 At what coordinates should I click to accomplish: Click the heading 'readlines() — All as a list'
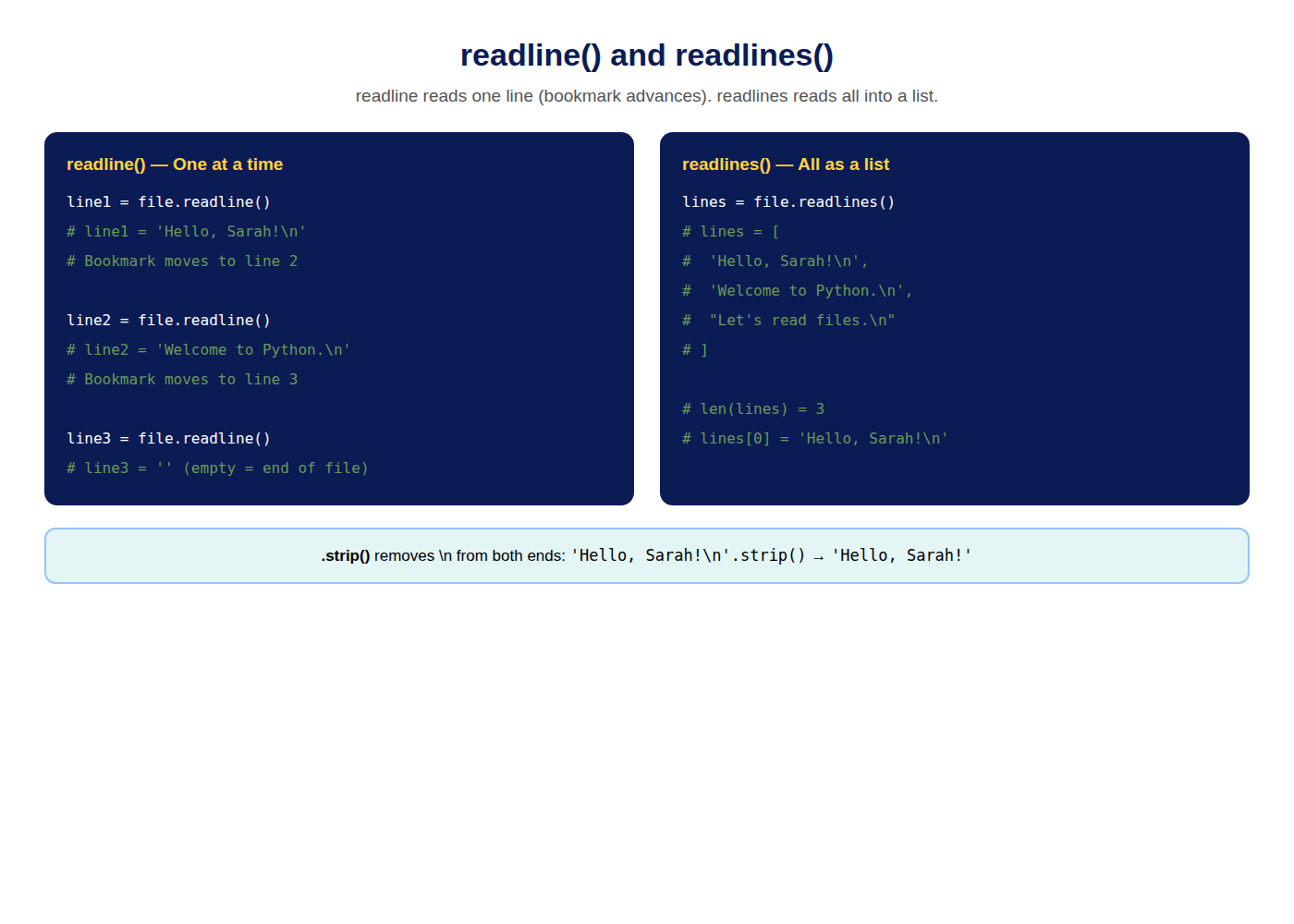pos(786,164)
